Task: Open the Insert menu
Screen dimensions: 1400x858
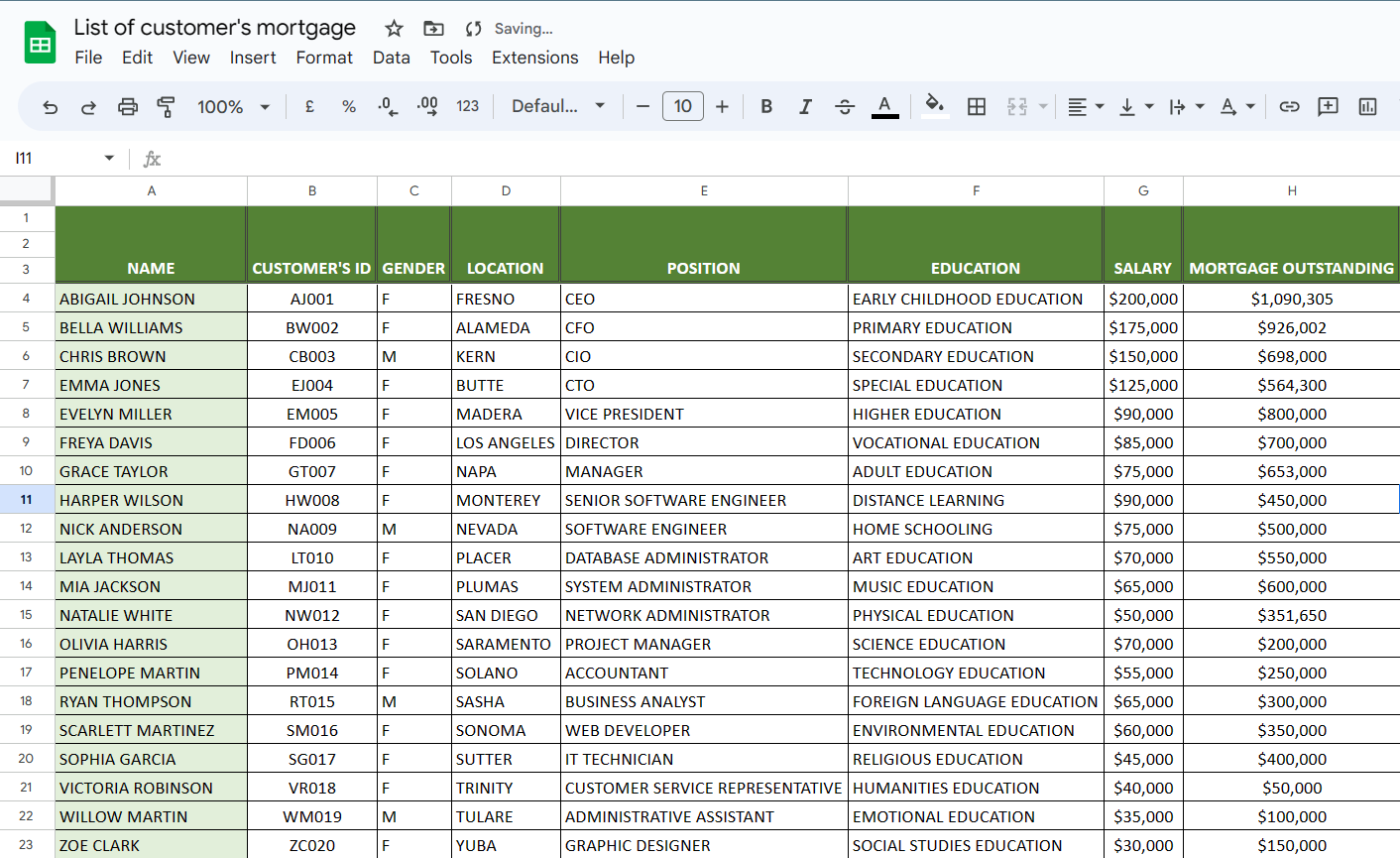Action: (253, 58)
